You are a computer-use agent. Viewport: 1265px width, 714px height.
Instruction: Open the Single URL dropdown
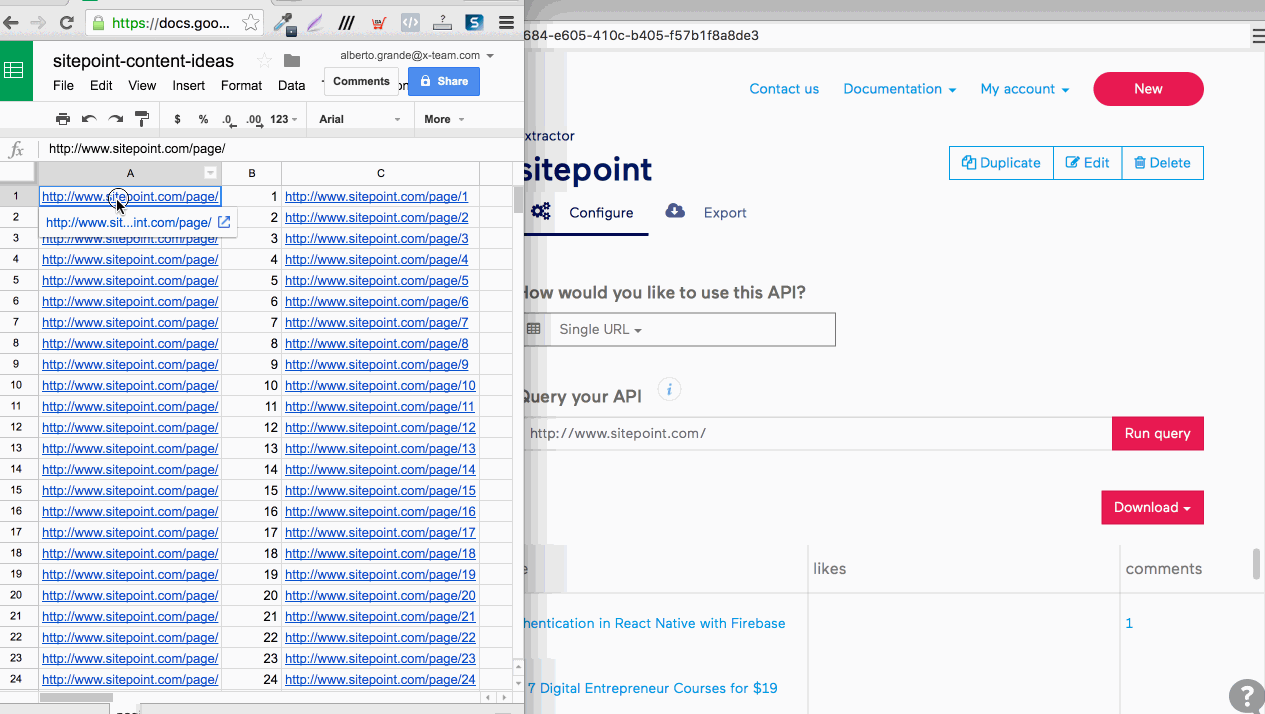600,329
